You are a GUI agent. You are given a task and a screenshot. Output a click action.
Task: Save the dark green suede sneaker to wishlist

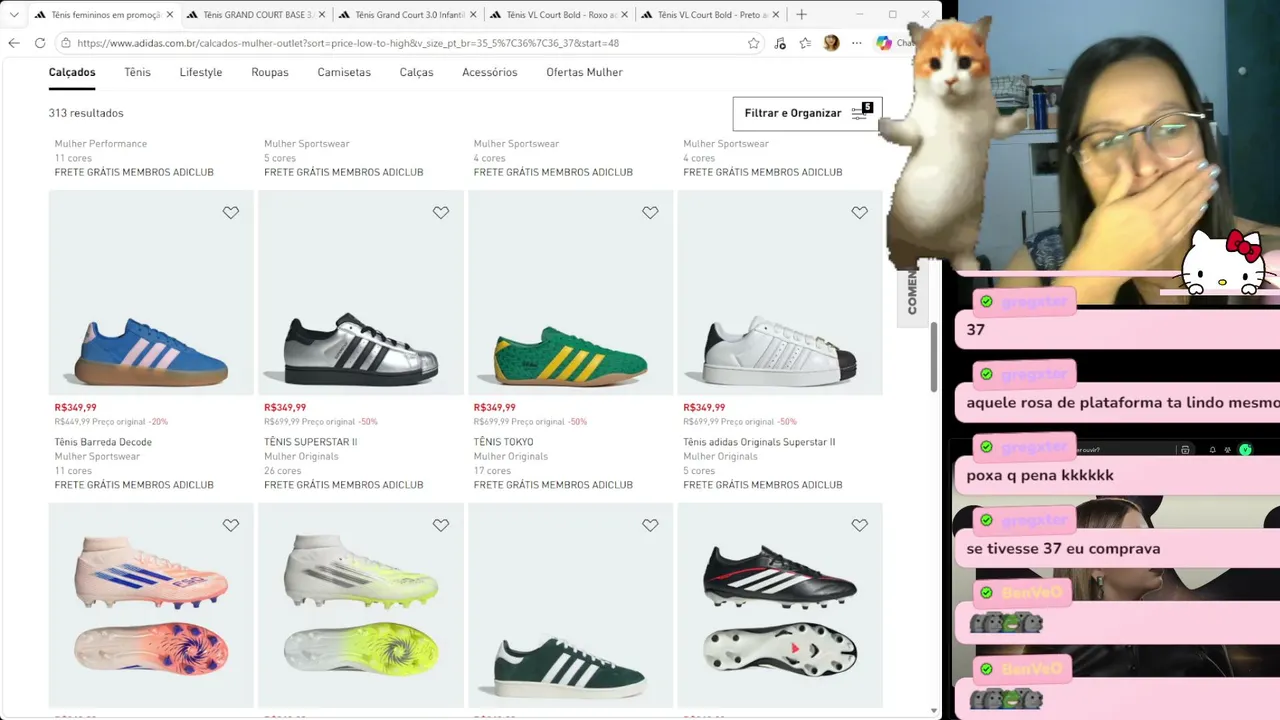point(650,525)
